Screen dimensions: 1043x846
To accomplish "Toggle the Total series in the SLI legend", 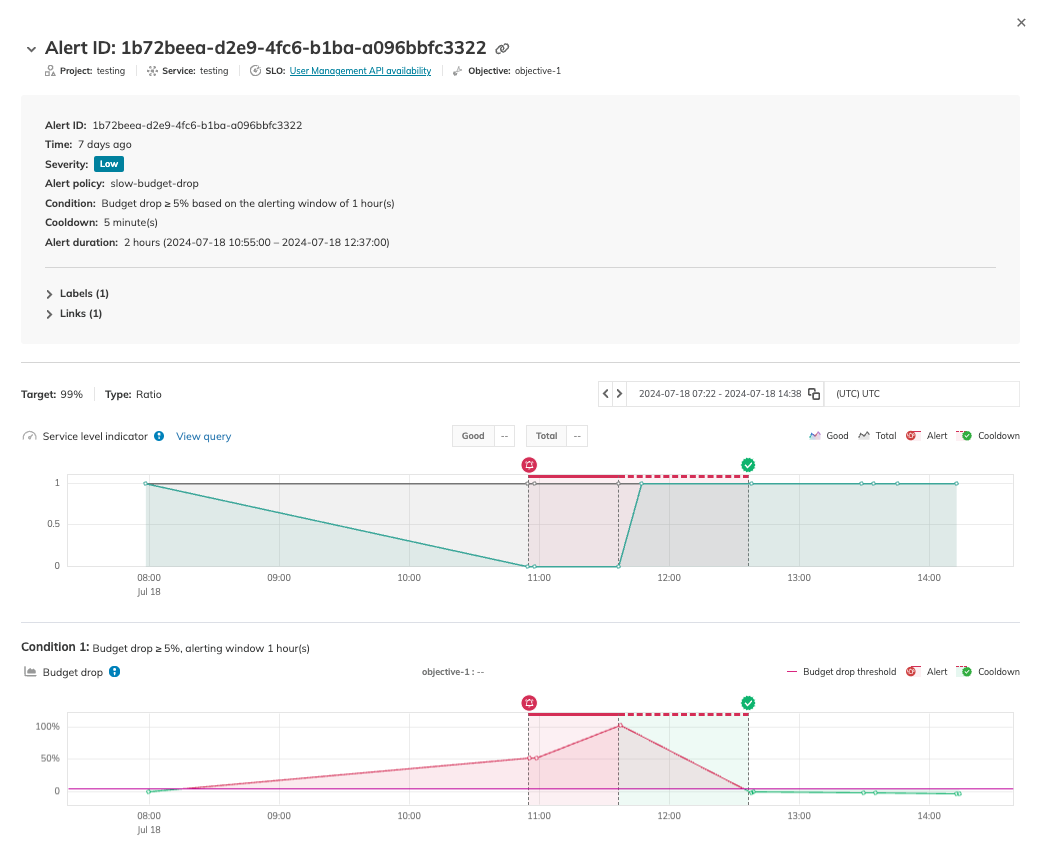I will click(x=877, y=435).
